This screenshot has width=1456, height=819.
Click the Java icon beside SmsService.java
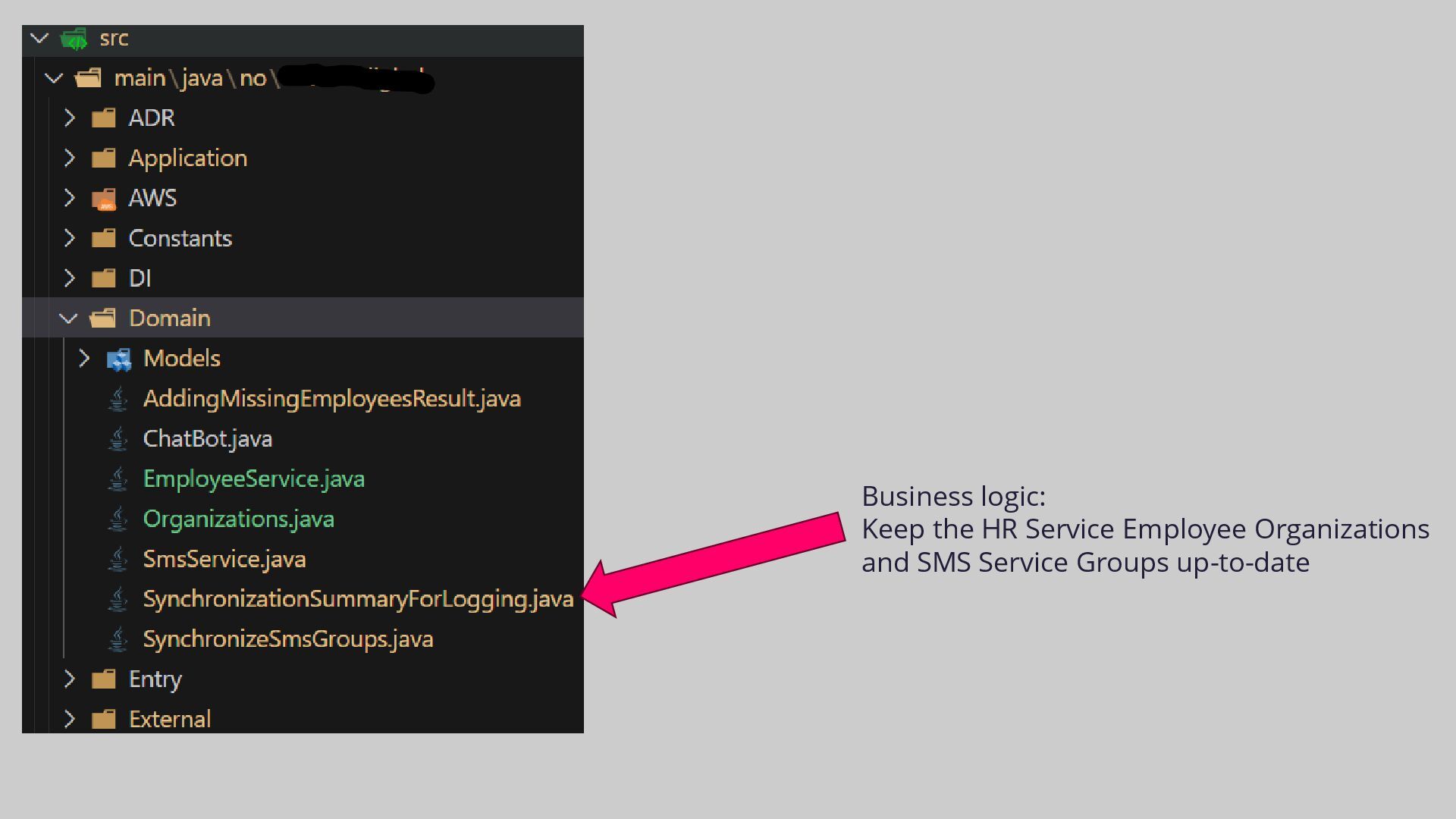[x=118, y=560]
